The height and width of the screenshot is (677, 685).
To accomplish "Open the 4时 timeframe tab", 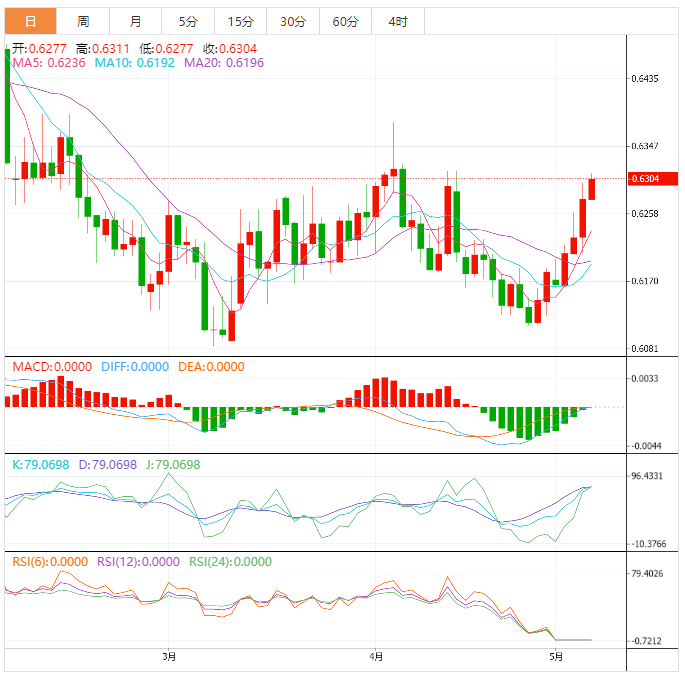I will point(397,21).
